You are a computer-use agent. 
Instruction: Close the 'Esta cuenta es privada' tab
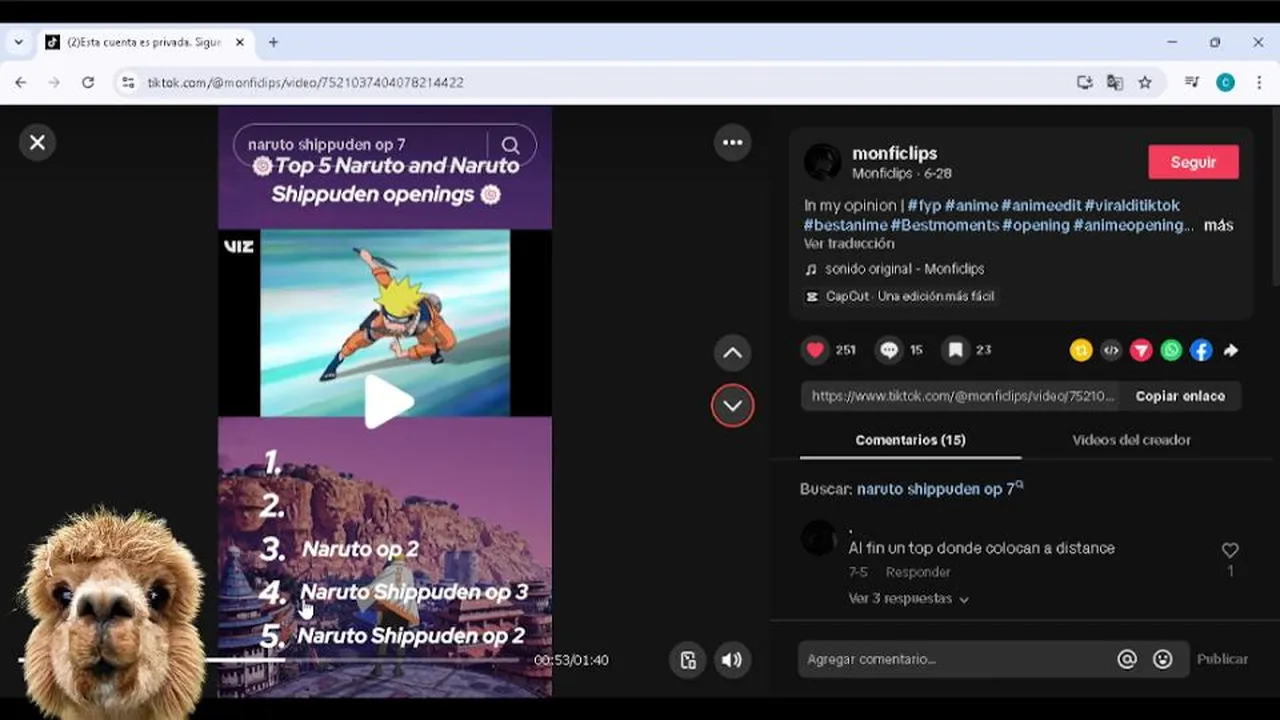tap(240, 43)
